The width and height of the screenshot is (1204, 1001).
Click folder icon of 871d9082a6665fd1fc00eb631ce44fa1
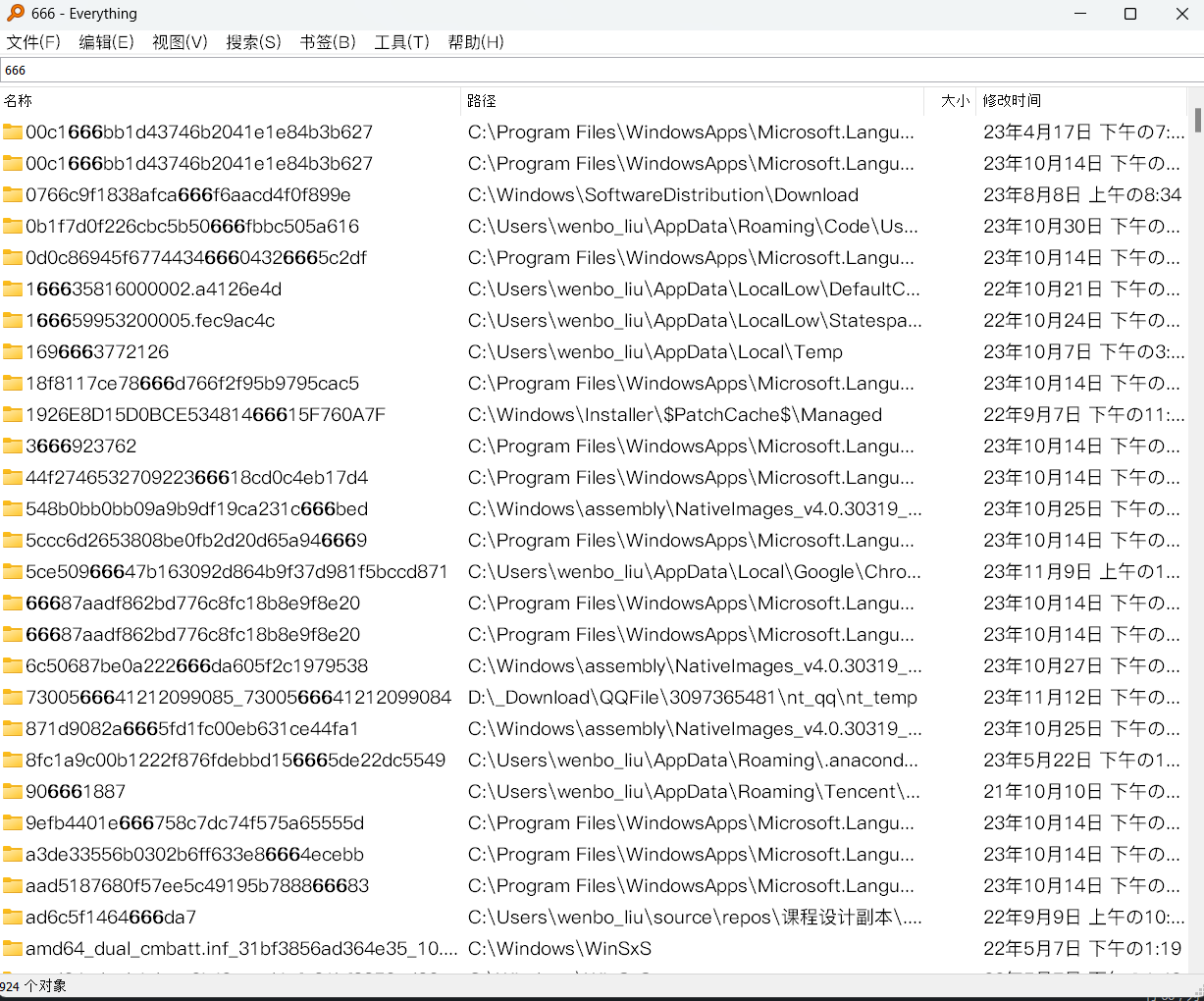tap(13, 729)
